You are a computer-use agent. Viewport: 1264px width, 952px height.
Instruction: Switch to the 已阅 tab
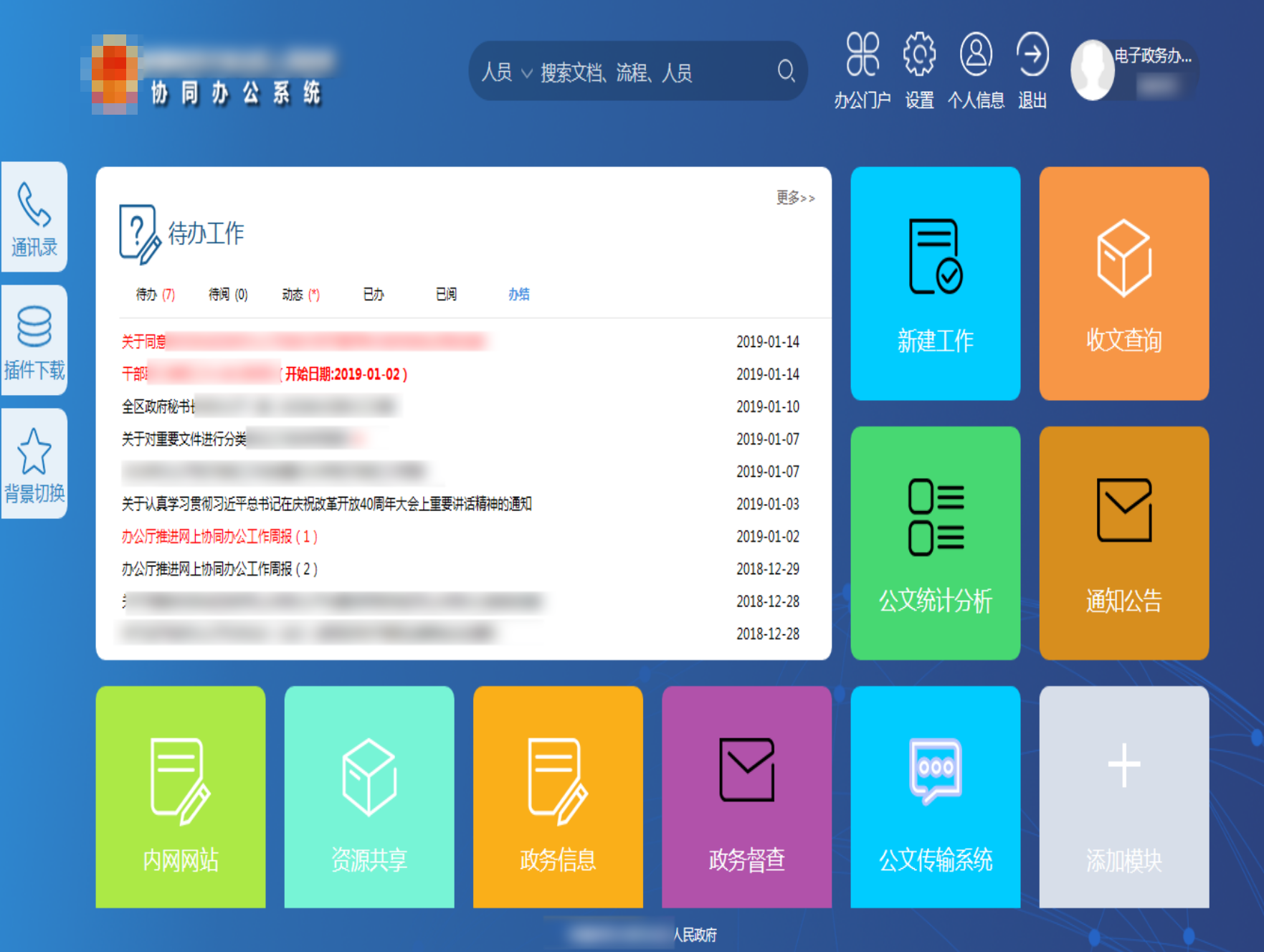point(446,294)
